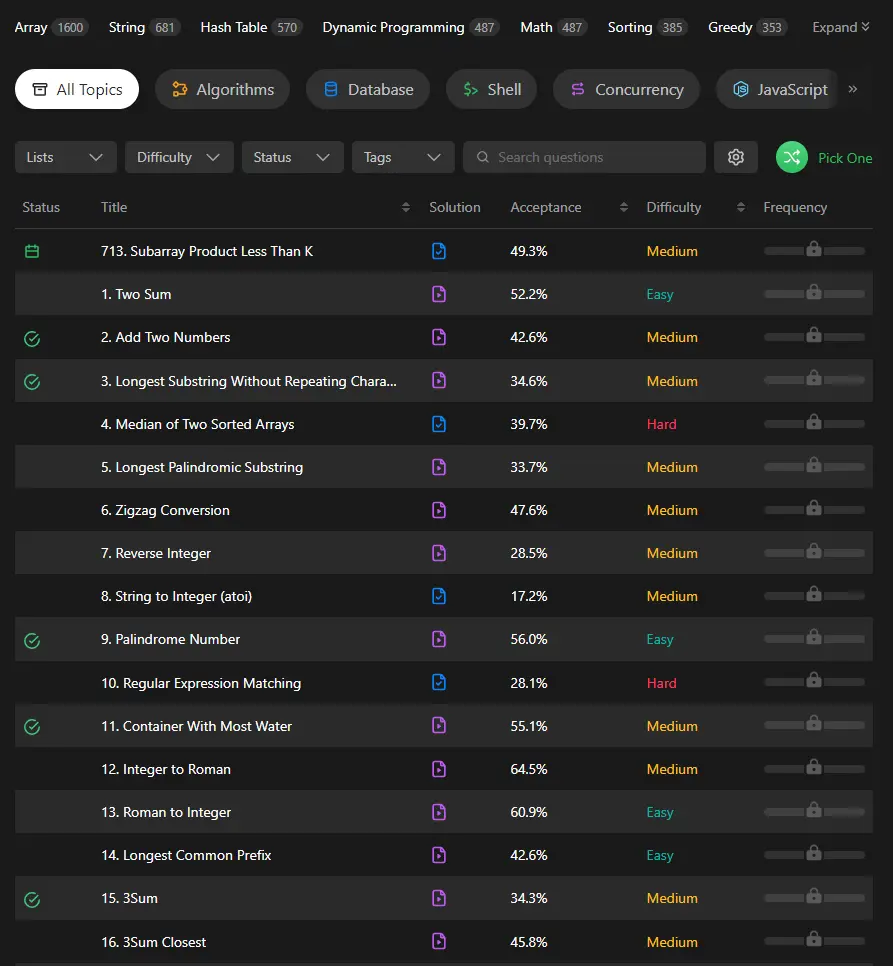Open problem 16. 3Sum Closest
The image size is (893, 966).
point(153,942)
